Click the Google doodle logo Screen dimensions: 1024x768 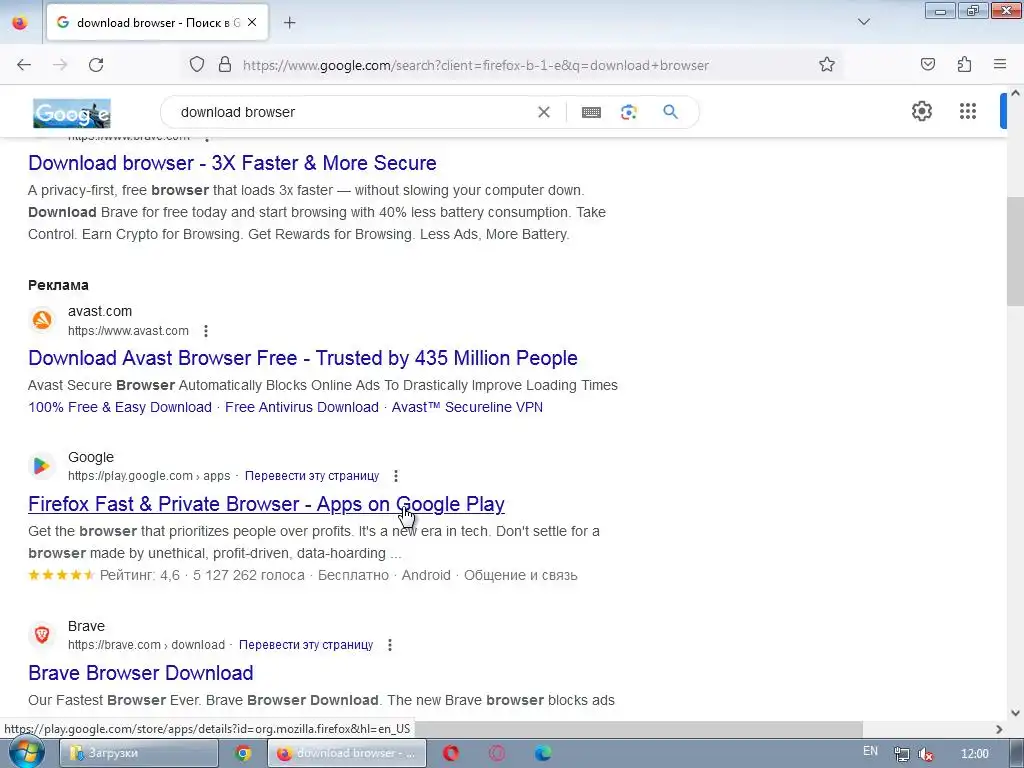[x=72, y=113]
